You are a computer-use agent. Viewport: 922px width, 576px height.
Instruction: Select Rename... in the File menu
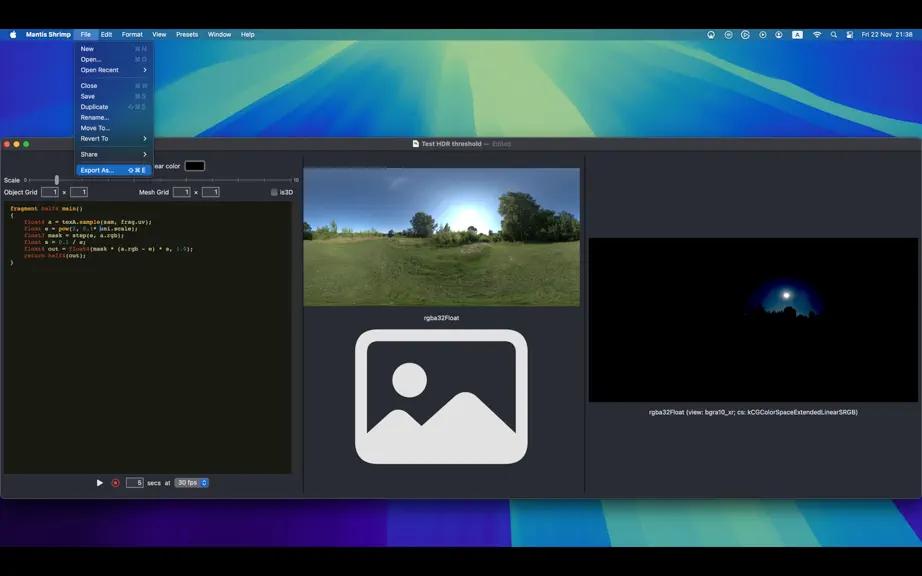coord(113,118)
